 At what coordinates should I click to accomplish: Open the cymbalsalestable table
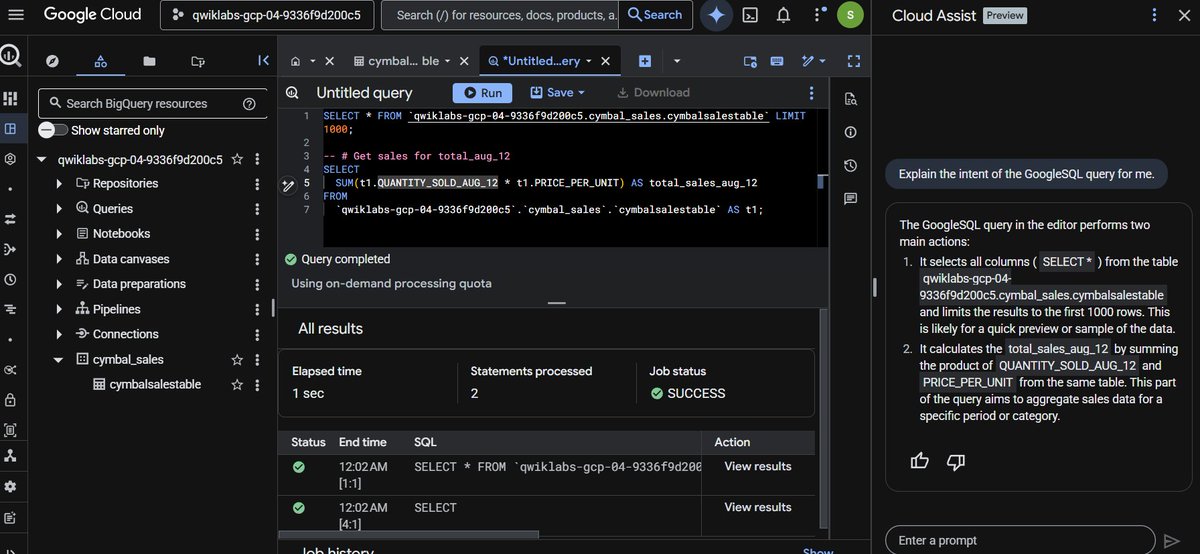click(x=155, y=384)
